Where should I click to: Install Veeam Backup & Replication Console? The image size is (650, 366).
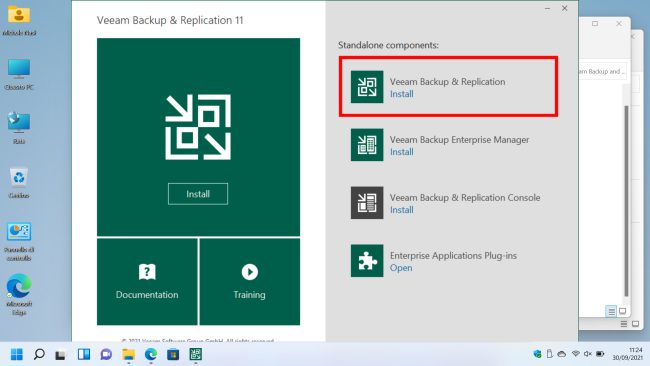401,210
